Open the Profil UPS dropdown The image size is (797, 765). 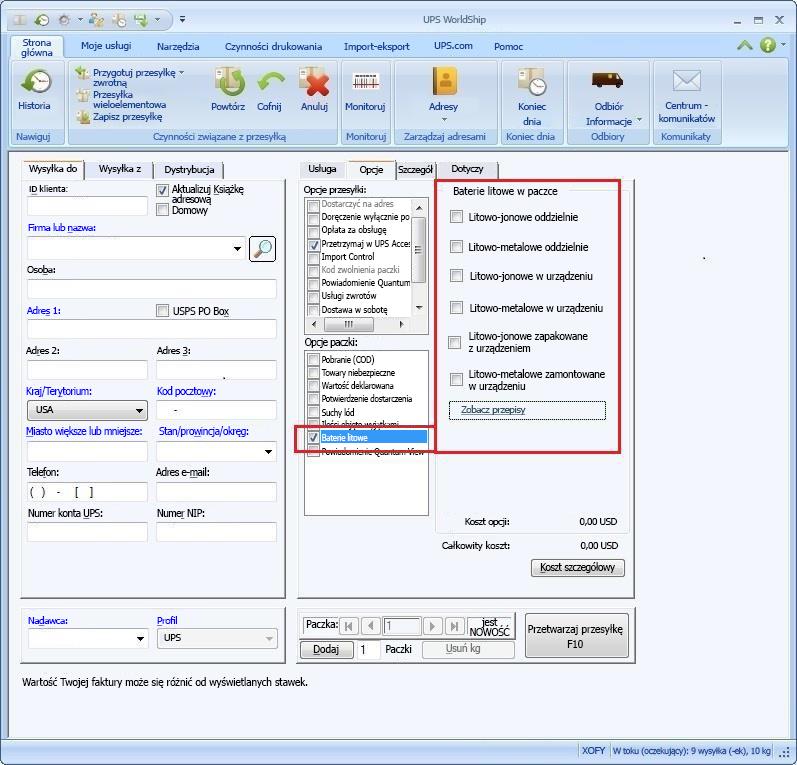click(269, 638)
